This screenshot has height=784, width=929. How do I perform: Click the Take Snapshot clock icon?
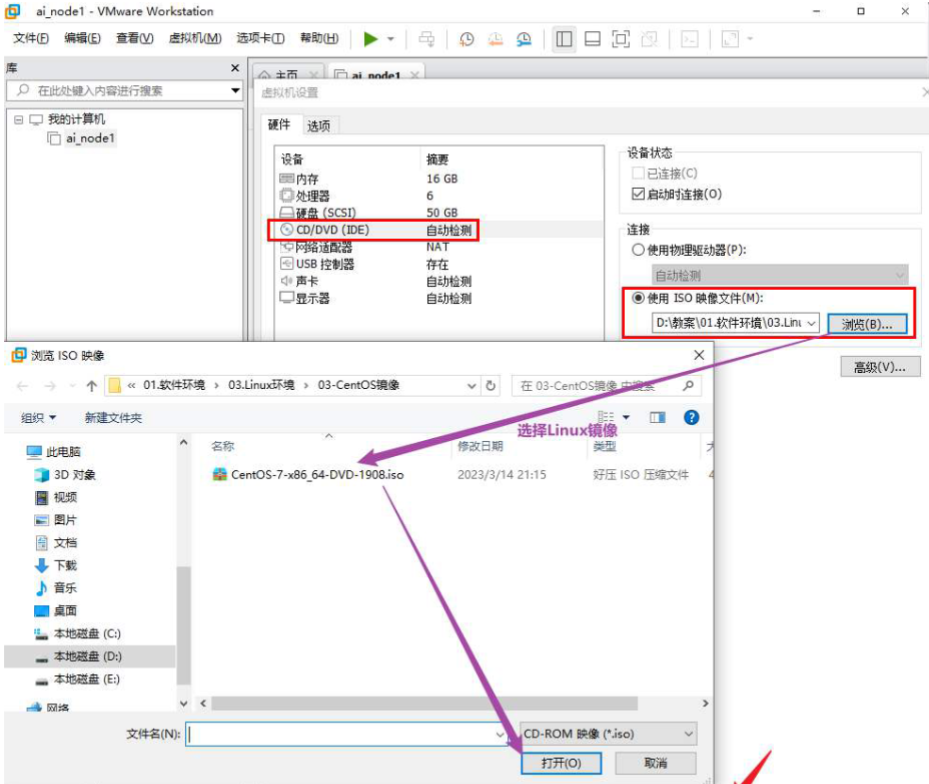(x=466, y=39)
